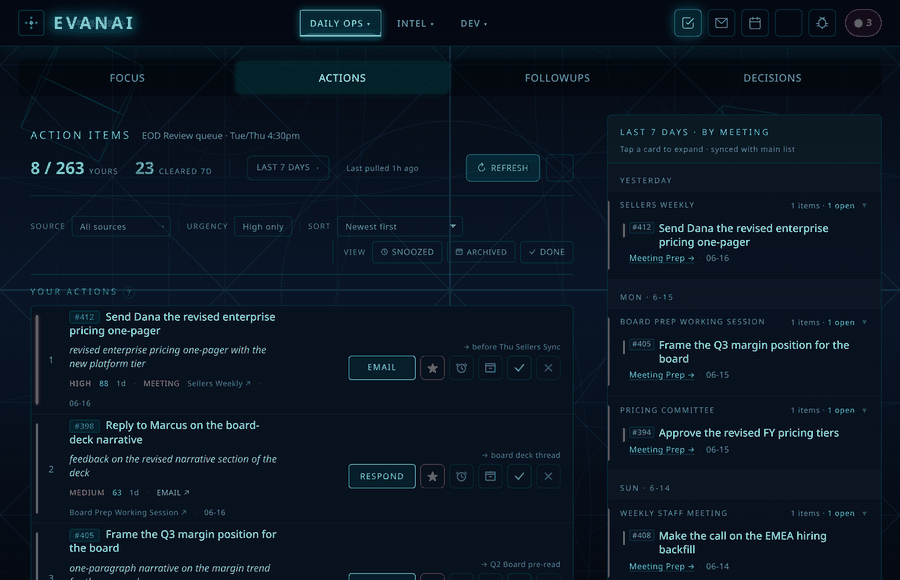Toggle the Done view filter
The width and height of the screenshot is (900, 580).
546,252
